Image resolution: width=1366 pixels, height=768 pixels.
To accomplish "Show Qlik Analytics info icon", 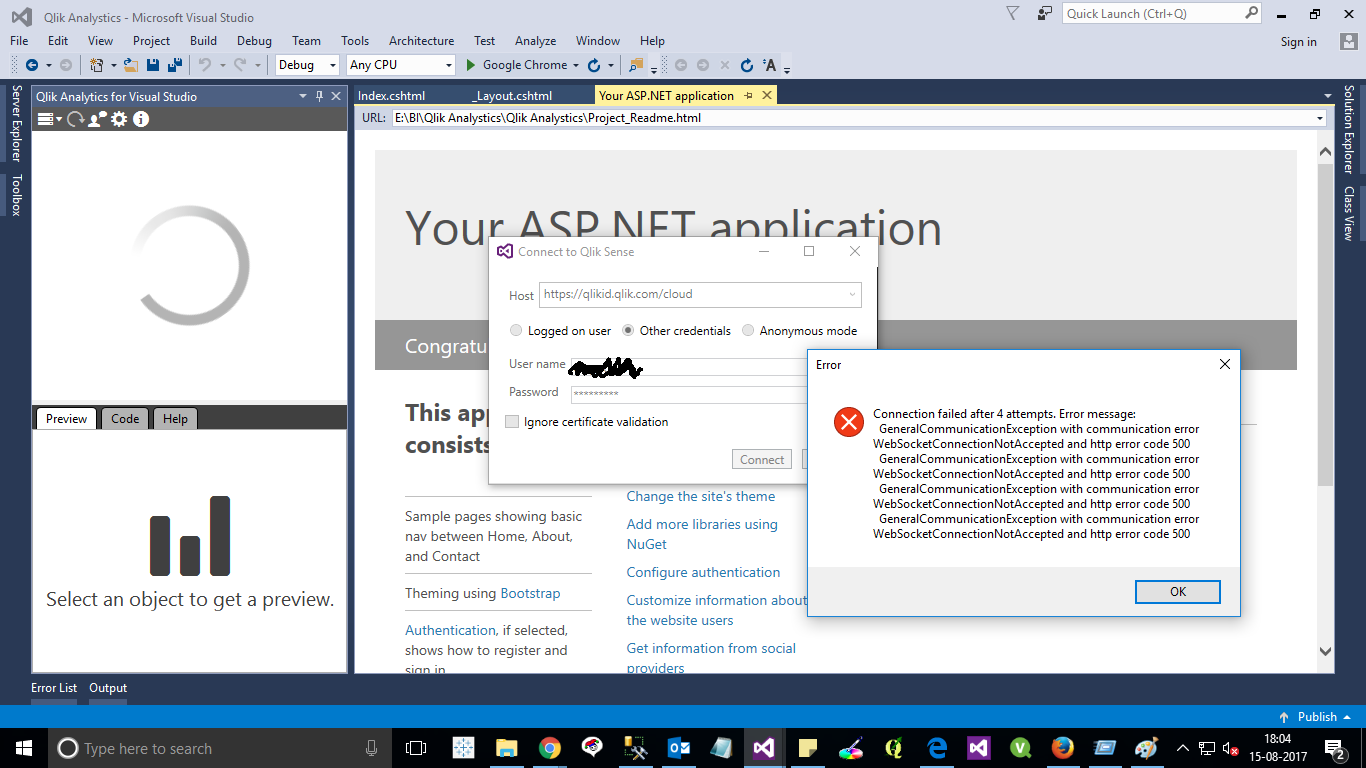I will [141, 119].
